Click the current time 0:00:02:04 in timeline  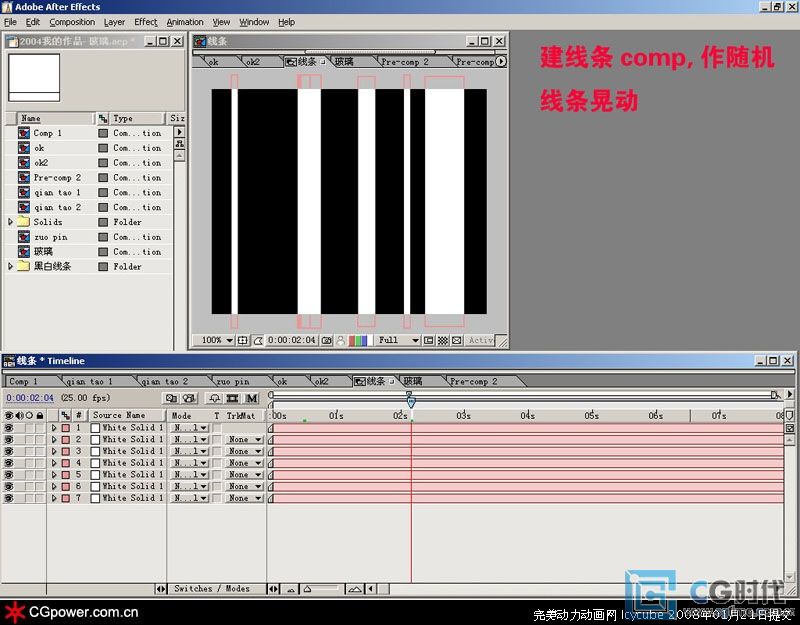[30, 398]
